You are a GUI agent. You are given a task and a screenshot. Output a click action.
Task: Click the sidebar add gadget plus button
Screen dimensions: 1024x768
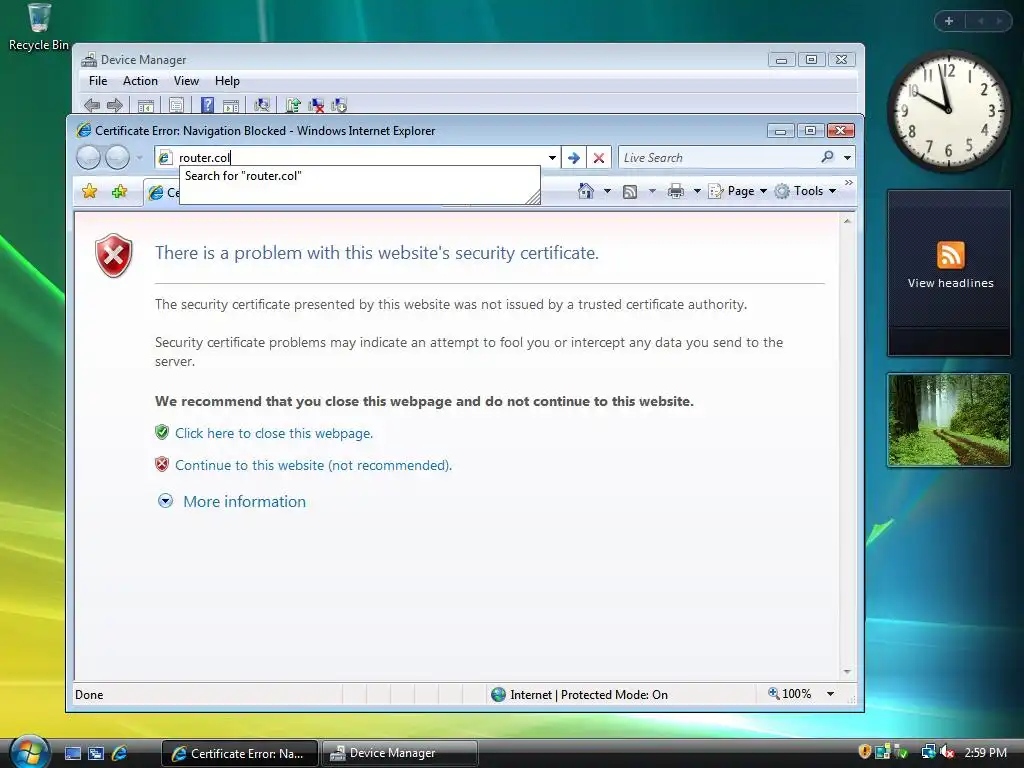949,21
